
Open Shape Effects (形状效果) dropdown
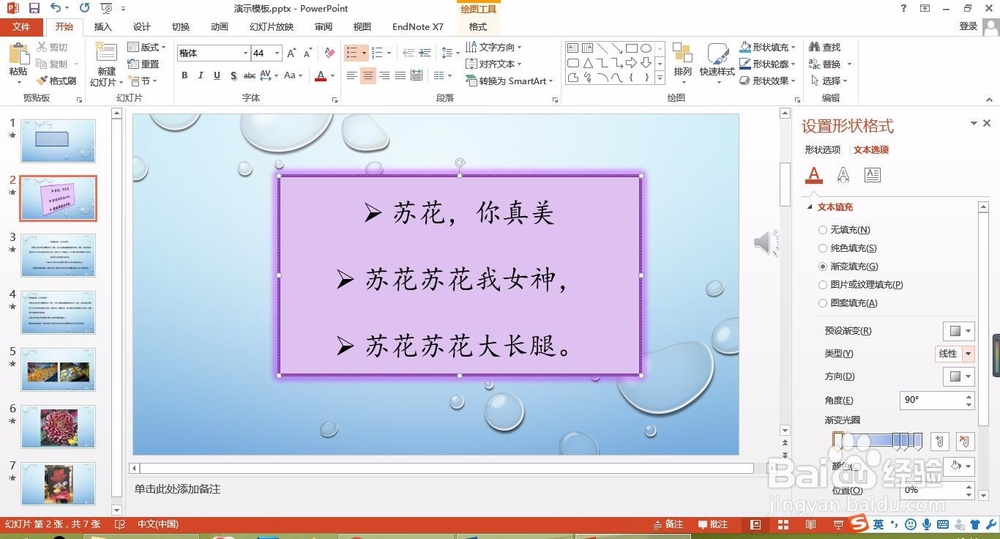(x=768, y=80)
